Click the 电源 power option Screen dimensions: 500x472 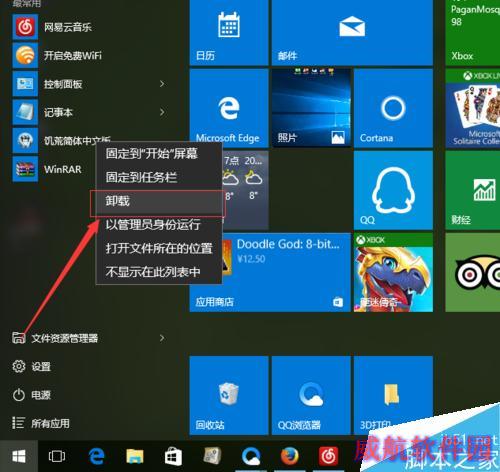coord(31,395)
